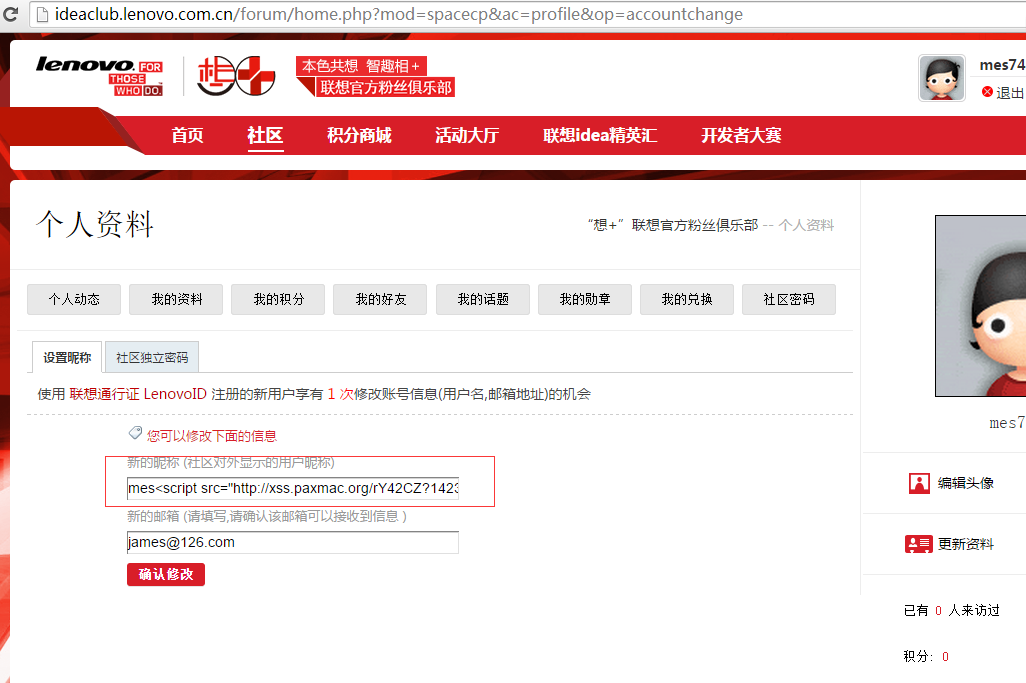Click the 我的话题 button

[483, 299]
